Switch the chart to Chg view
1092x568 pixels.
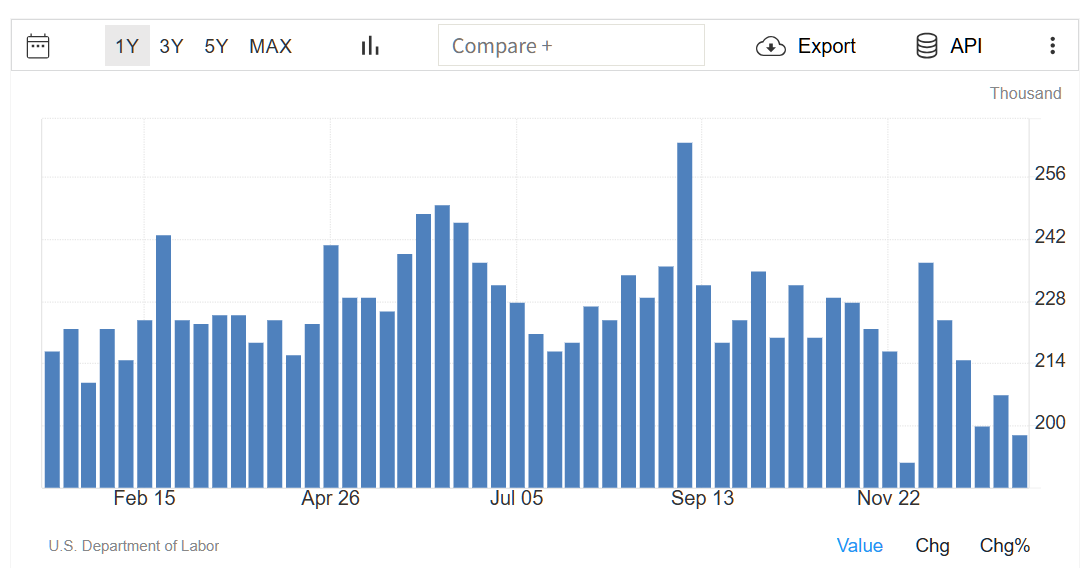(x=932, y=545)
